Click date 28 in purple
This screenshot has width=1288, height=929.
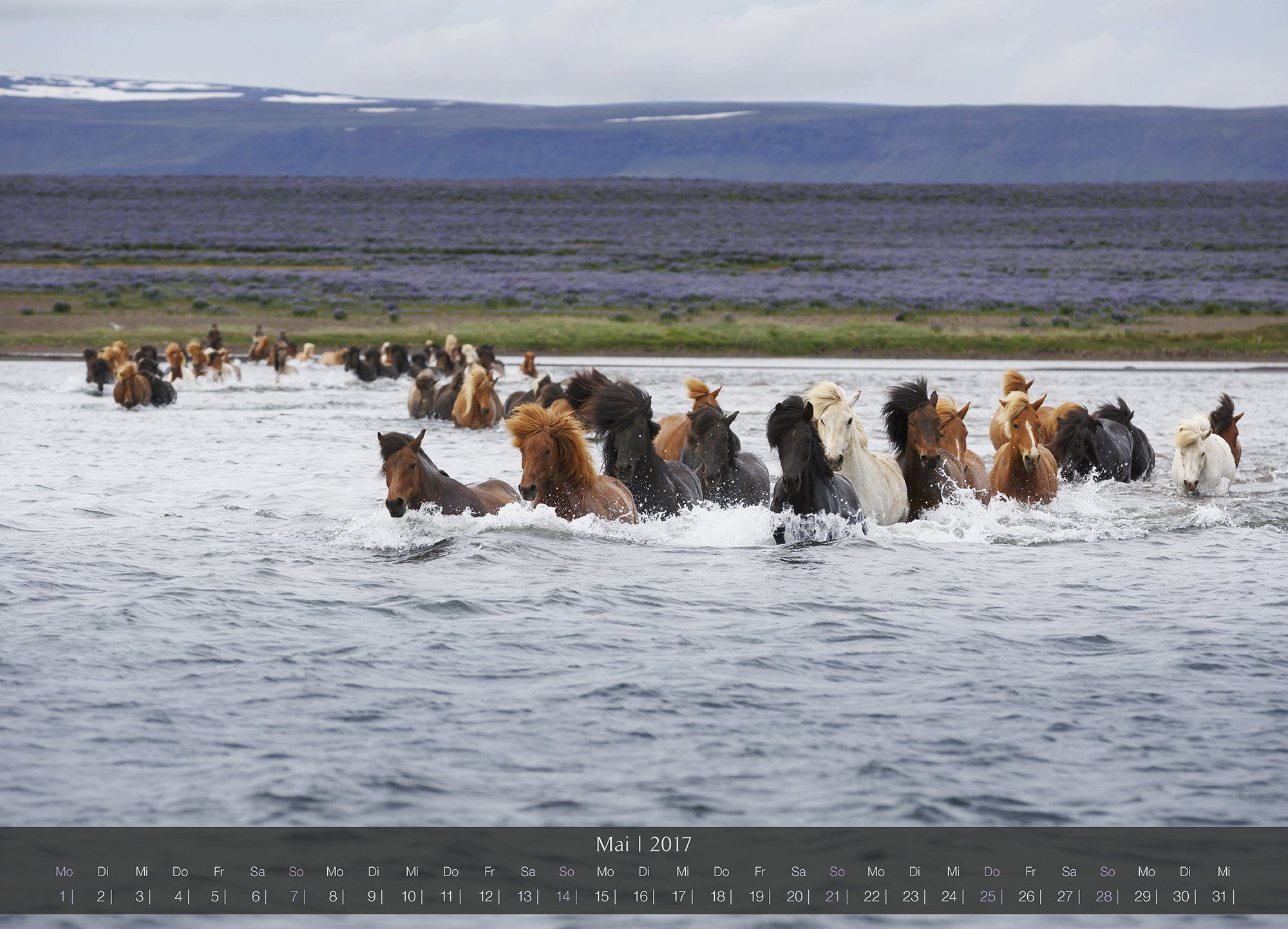point(1104,896)
